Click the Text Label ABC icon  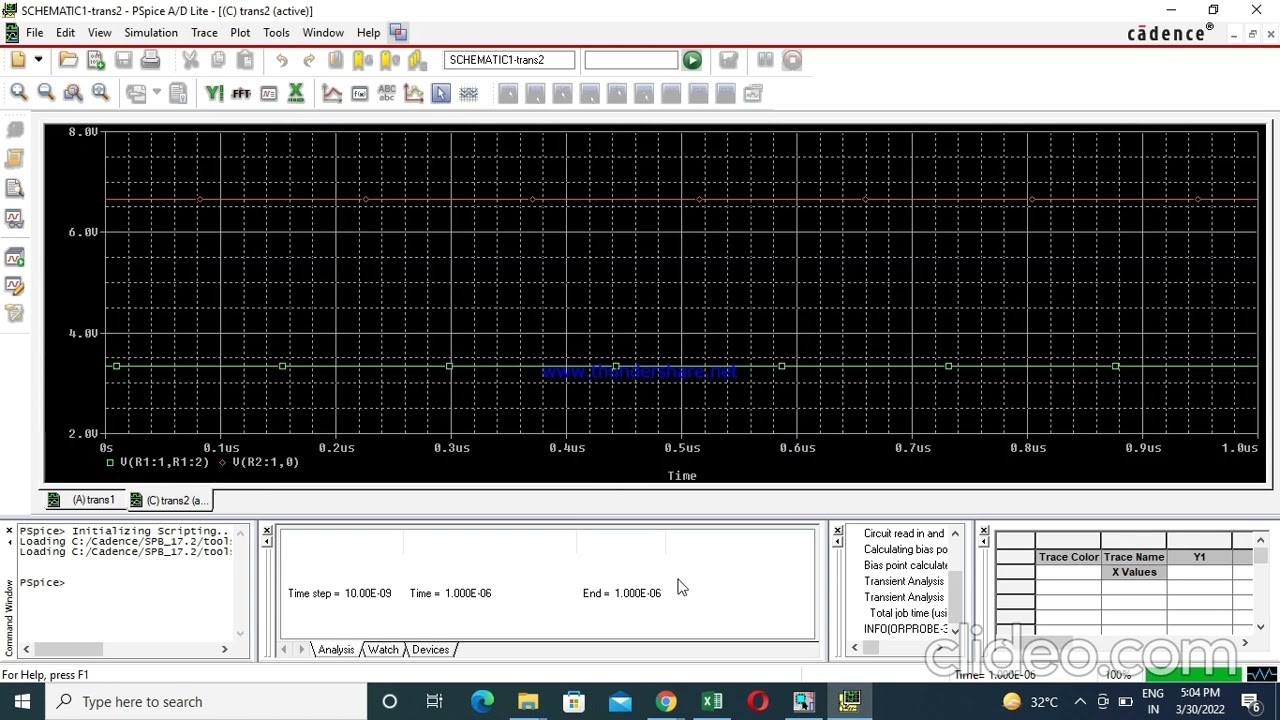[x=387, y=93]
